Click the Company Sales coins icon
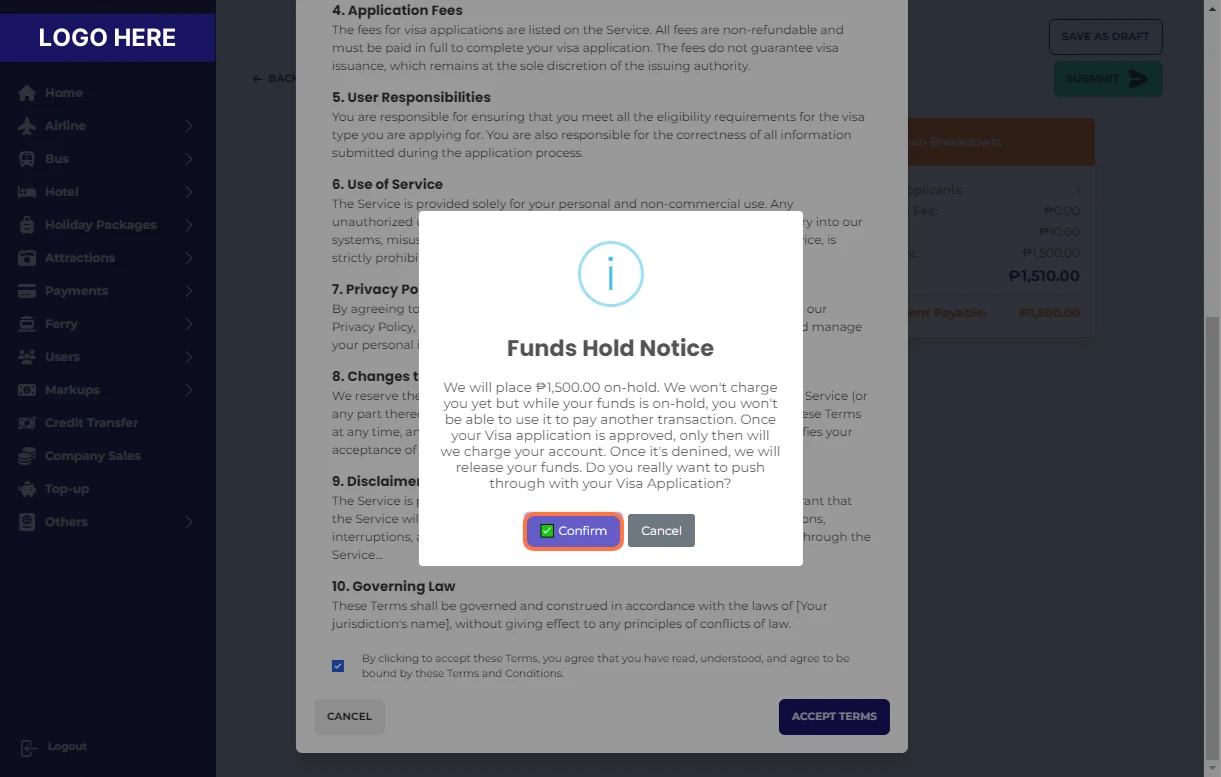Screen dimensions: 1221x777 point(27,456)
